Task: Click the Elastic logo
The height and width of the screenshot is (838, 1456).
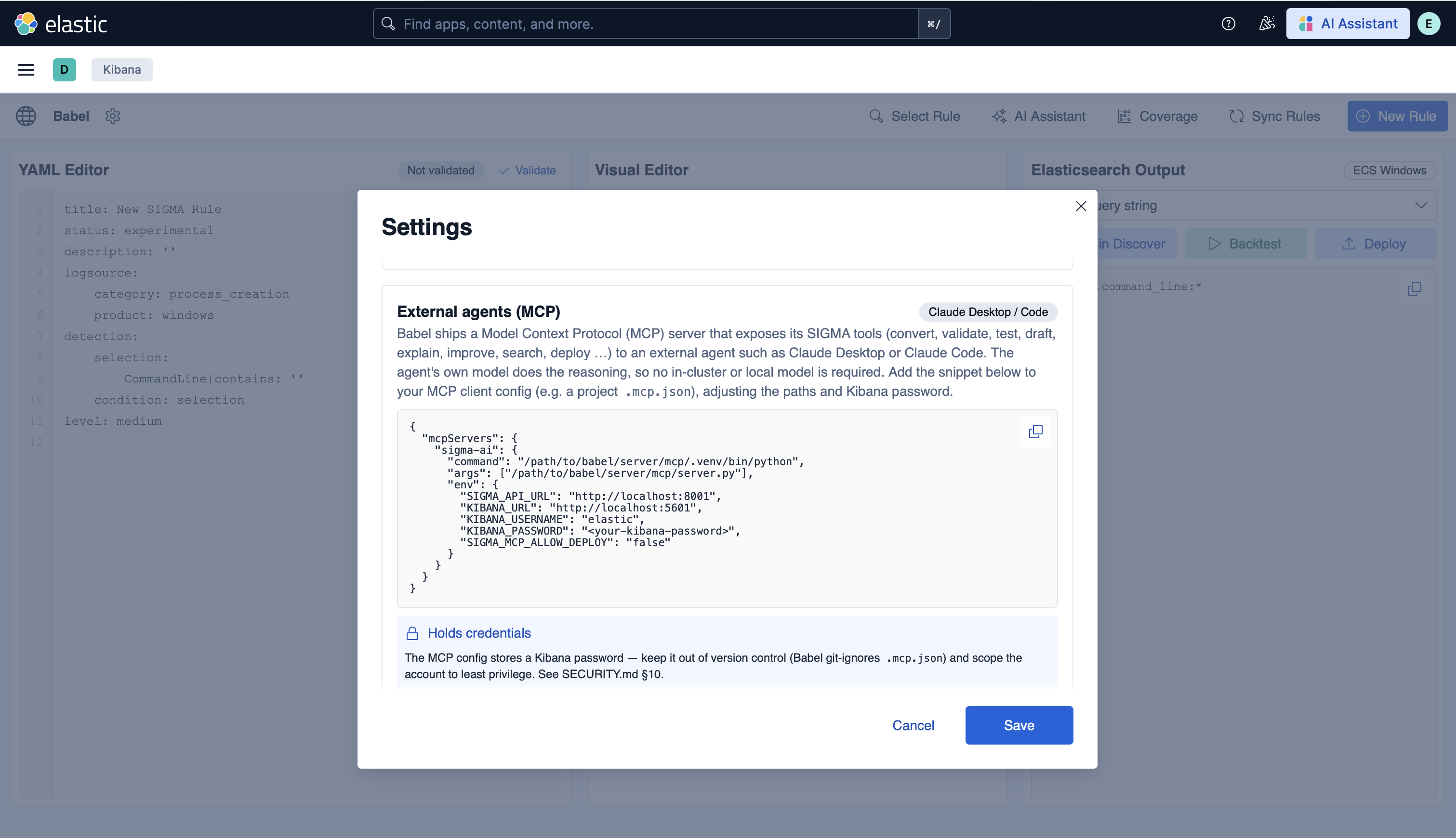Action: point(60,24)
